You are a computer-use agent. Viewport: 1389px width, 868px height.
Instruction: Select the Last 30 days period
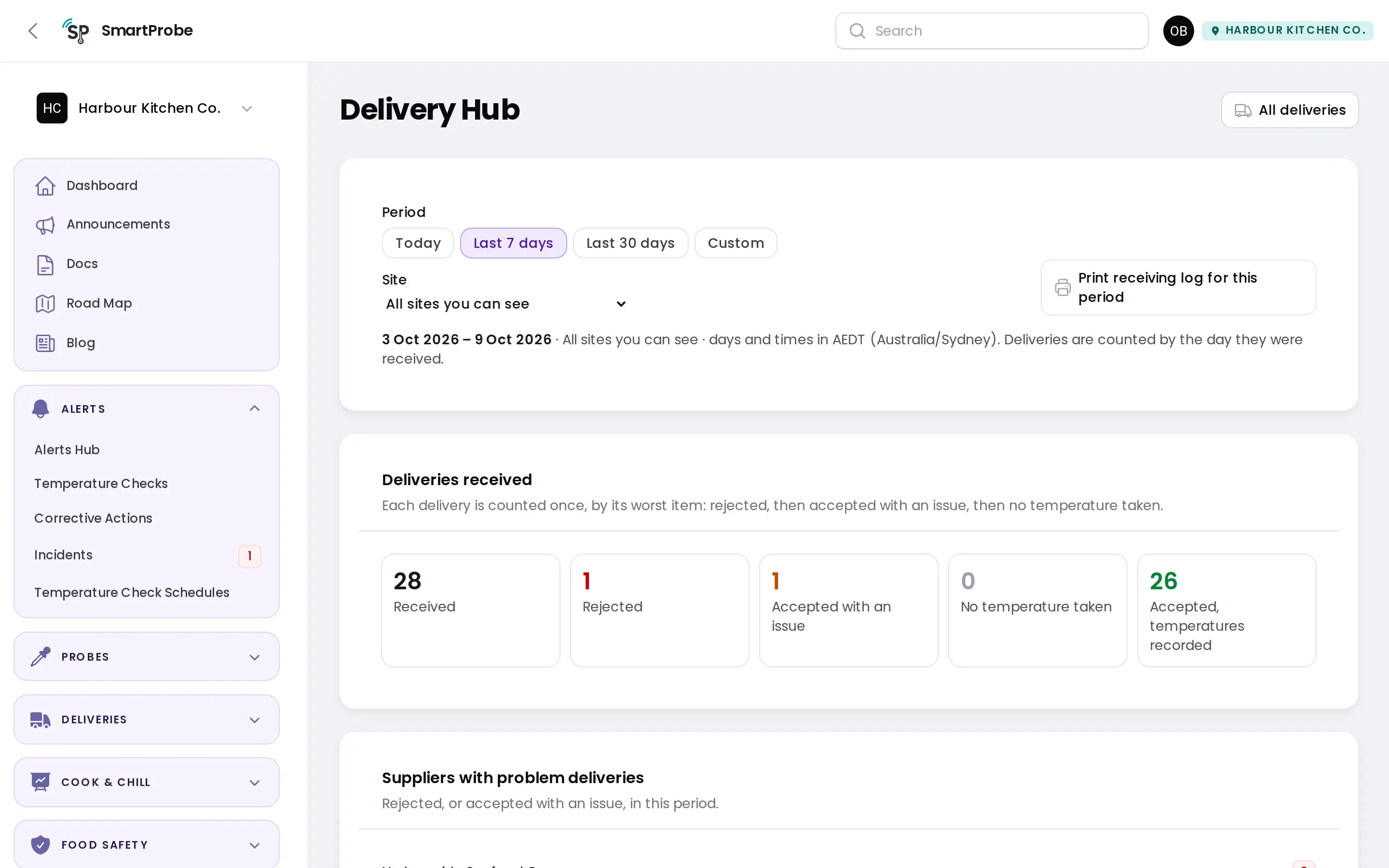click(630, 244)
